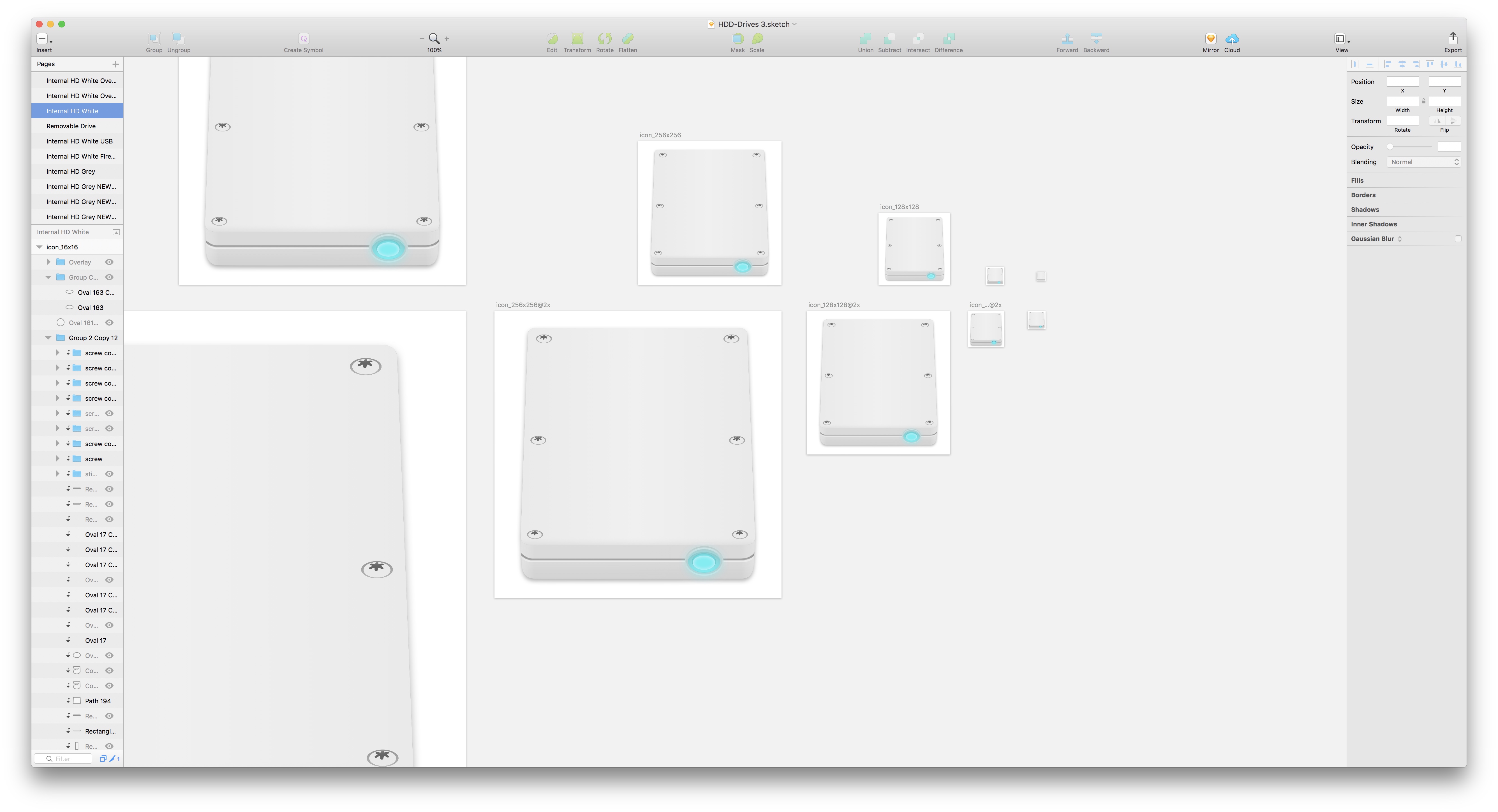Click the Union boolean icon
The height and width of the screenshot is (812, 1498).
click(x=865, y=38)
